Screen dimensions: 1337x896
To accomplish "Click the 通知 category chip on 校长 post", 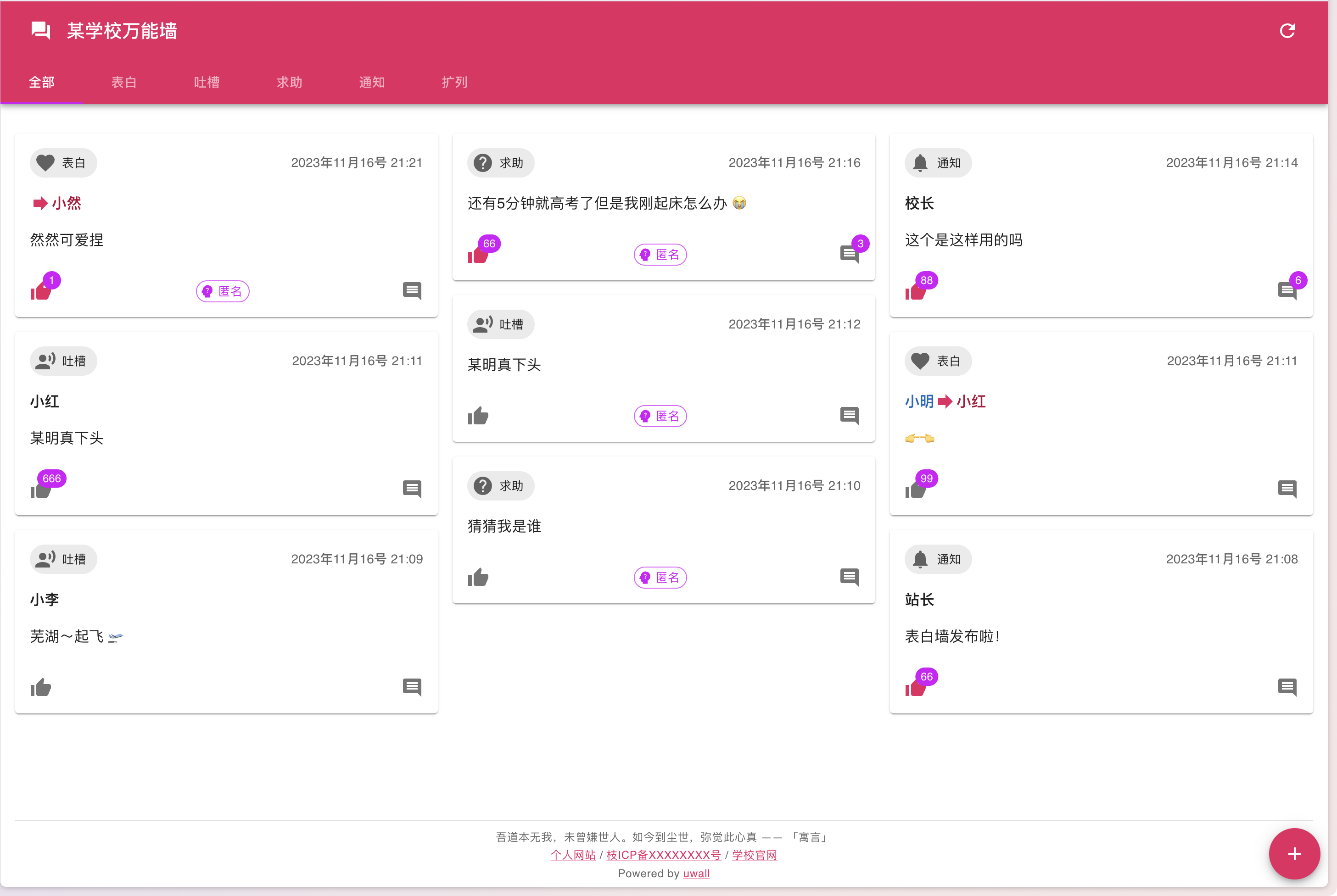I will [x=937, y=163].
